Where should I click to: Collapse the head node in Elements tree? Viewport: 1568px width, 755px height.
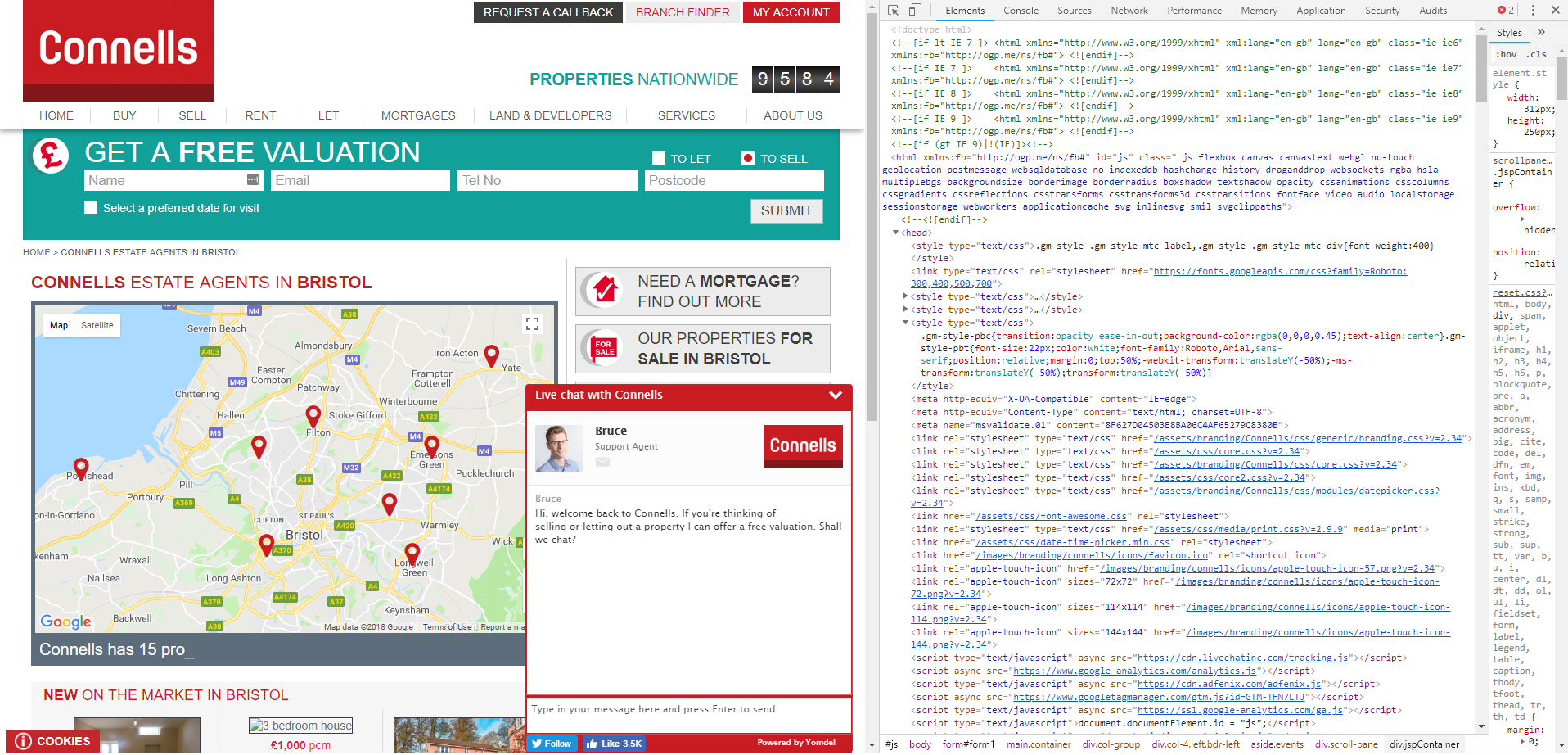[x=896, y=233]
